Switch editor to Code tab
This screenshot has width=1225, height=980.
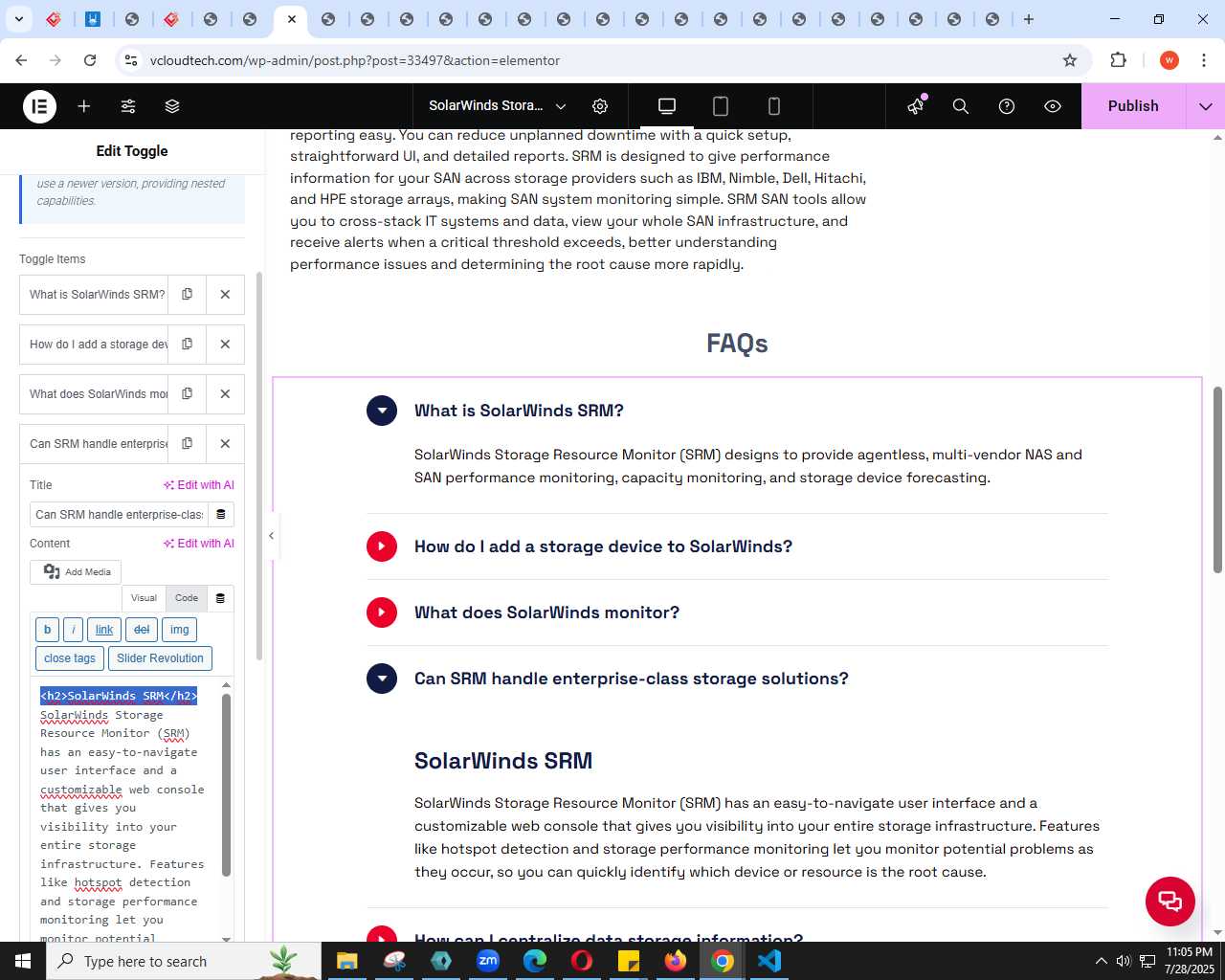187,598
